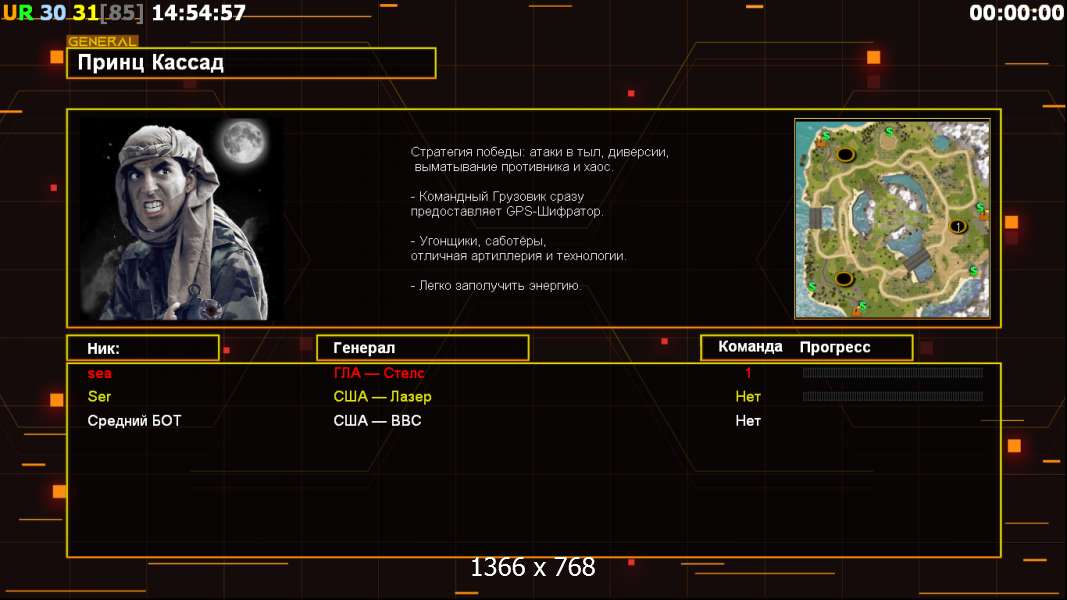
Task: Click the 'Генерал' column header
Action: 423,348
